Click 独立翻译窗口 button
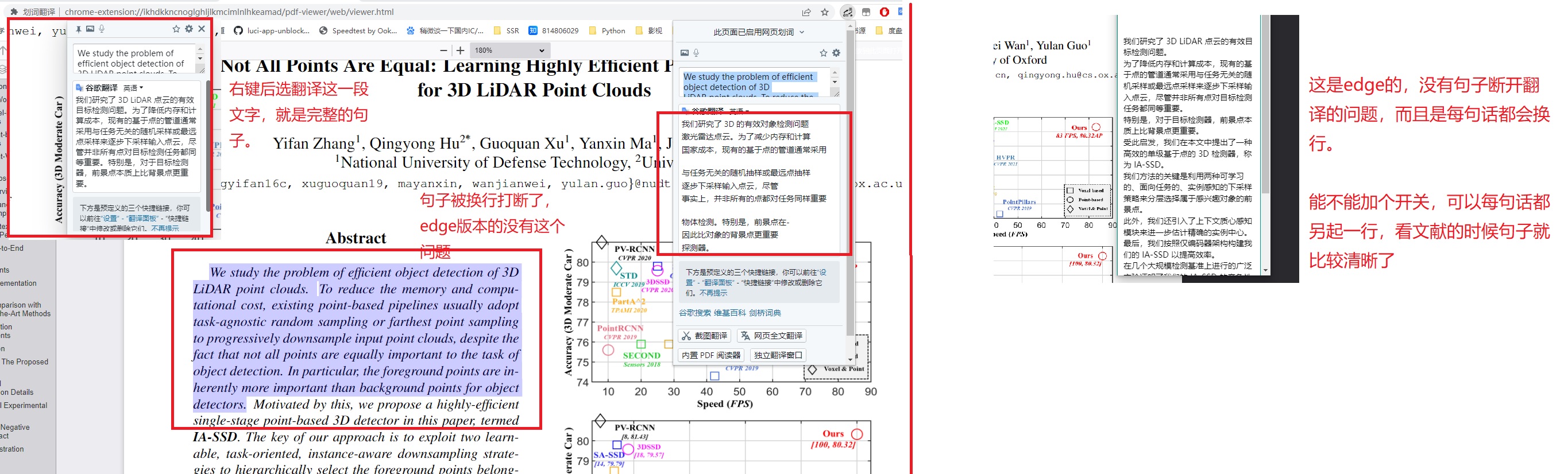 coord(778,355)
